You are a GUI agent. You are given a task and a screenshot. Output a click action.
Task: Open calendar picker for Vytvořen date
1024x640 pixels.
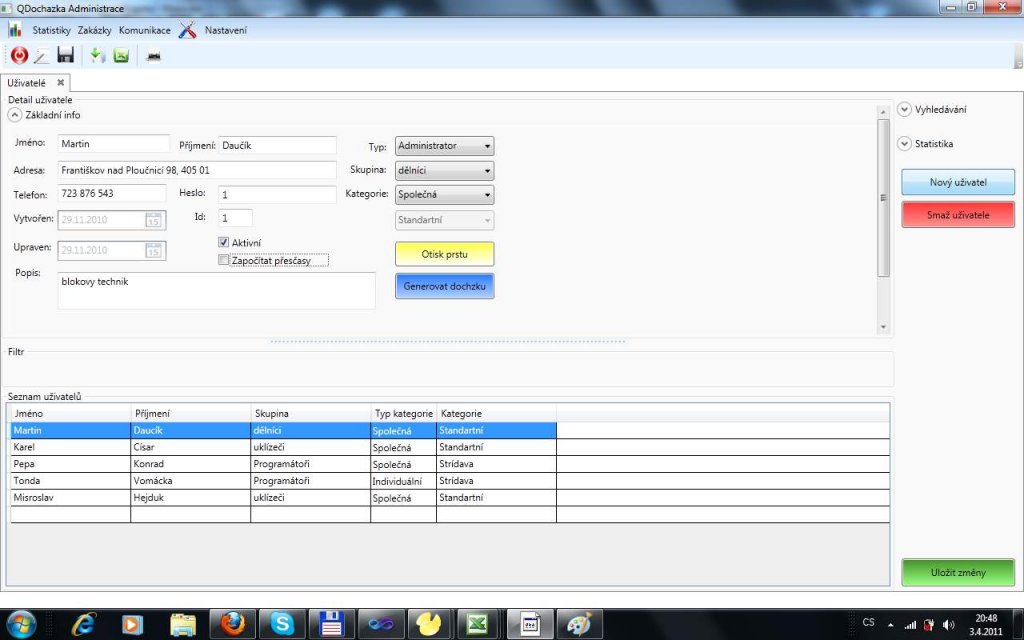[x=153, y=220]
